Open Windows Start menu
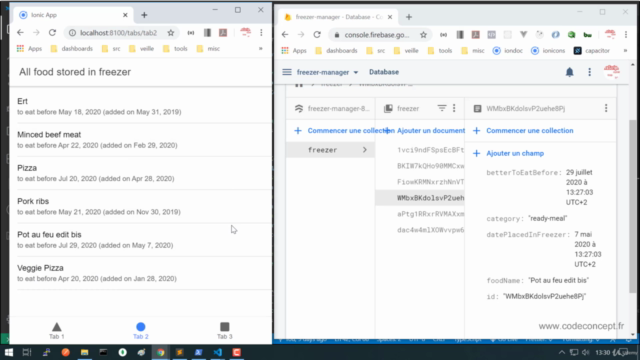This screenshot has height=360, width=640. (x=9, y=352)
